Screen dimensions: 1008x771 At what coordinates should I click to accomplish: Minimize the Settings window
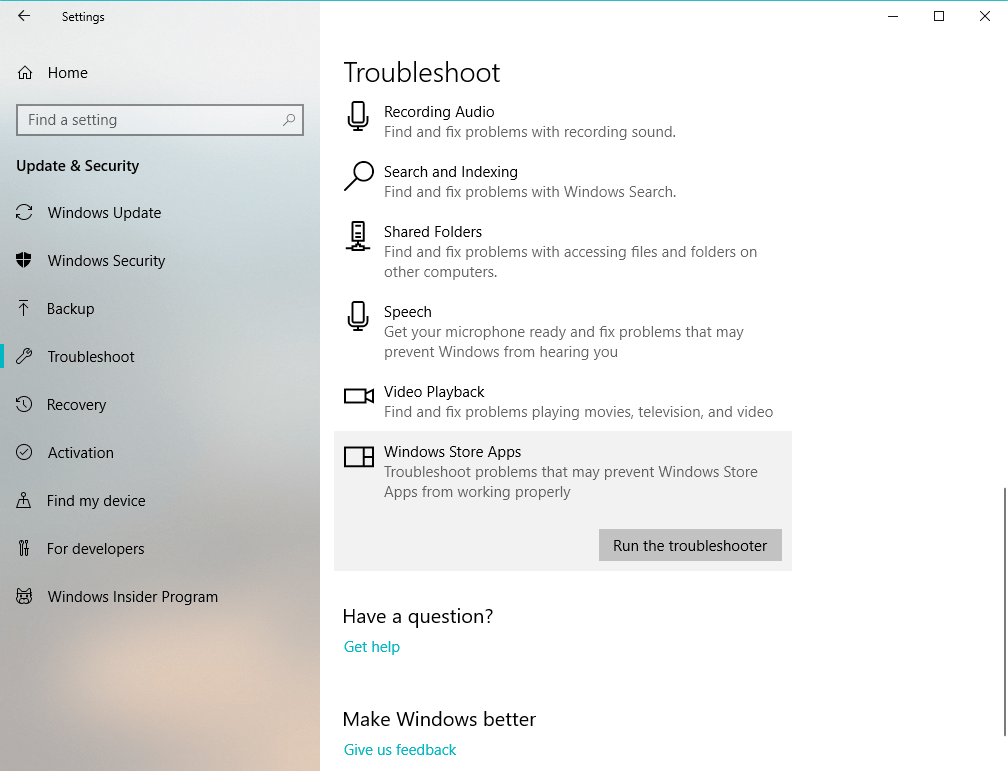click(892, 16)
